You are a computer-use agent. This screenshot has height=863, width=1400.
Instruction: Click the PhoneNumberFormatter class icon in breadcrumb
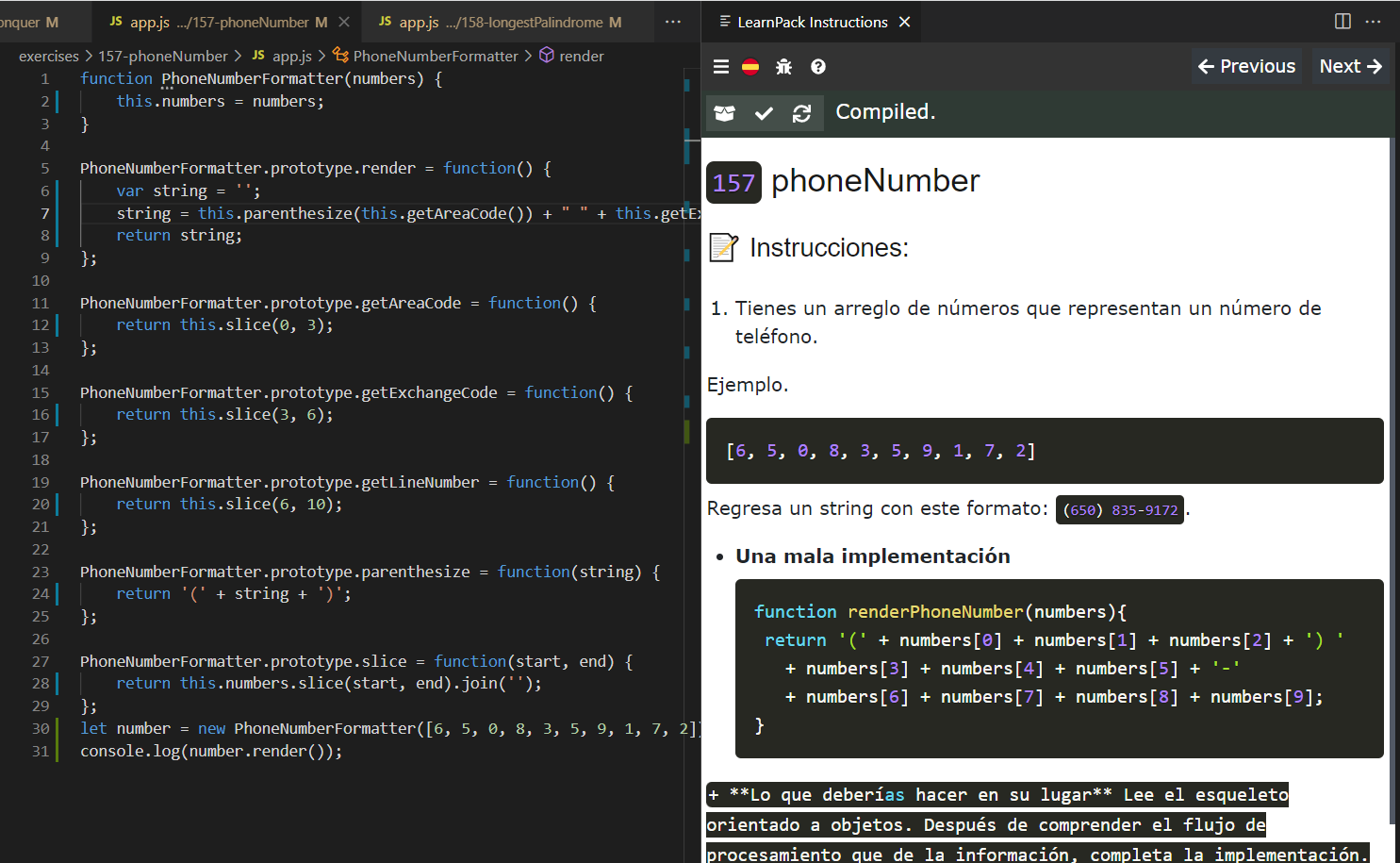tap(340, 56)
